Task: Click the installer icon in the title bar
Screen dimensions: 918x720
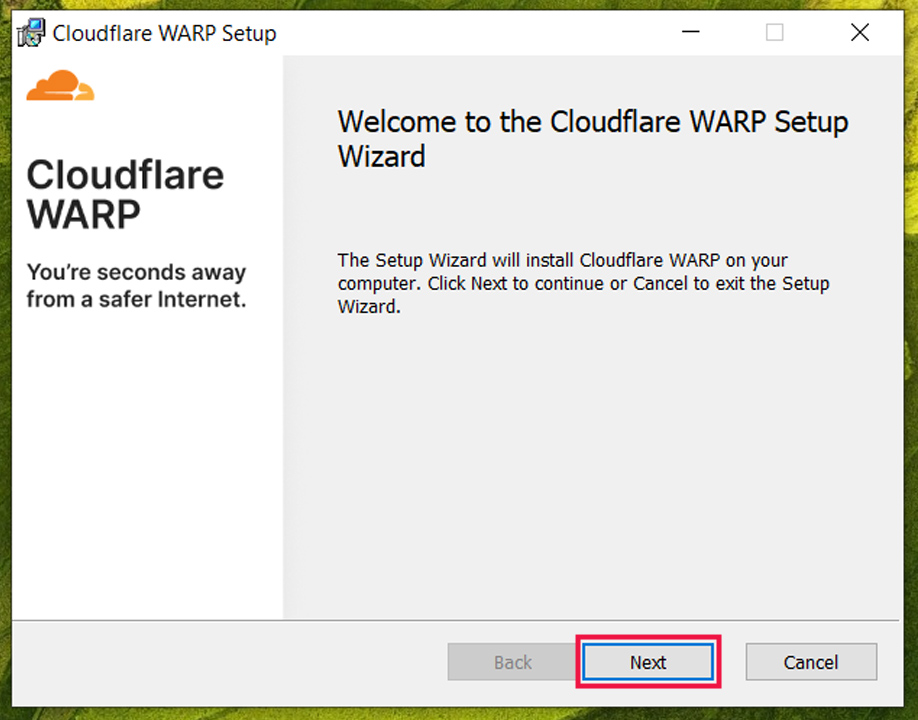Action: pos(31,33)
